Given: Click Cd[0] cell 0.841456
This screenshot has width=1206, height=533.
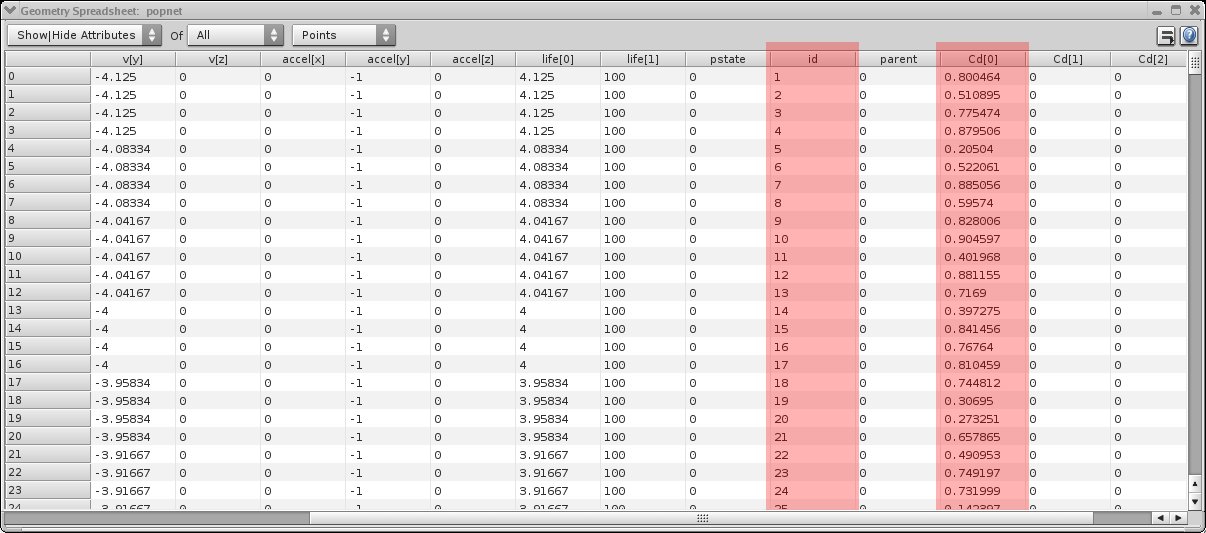Looking at the screenshot, I should click(x=983, y=328).
